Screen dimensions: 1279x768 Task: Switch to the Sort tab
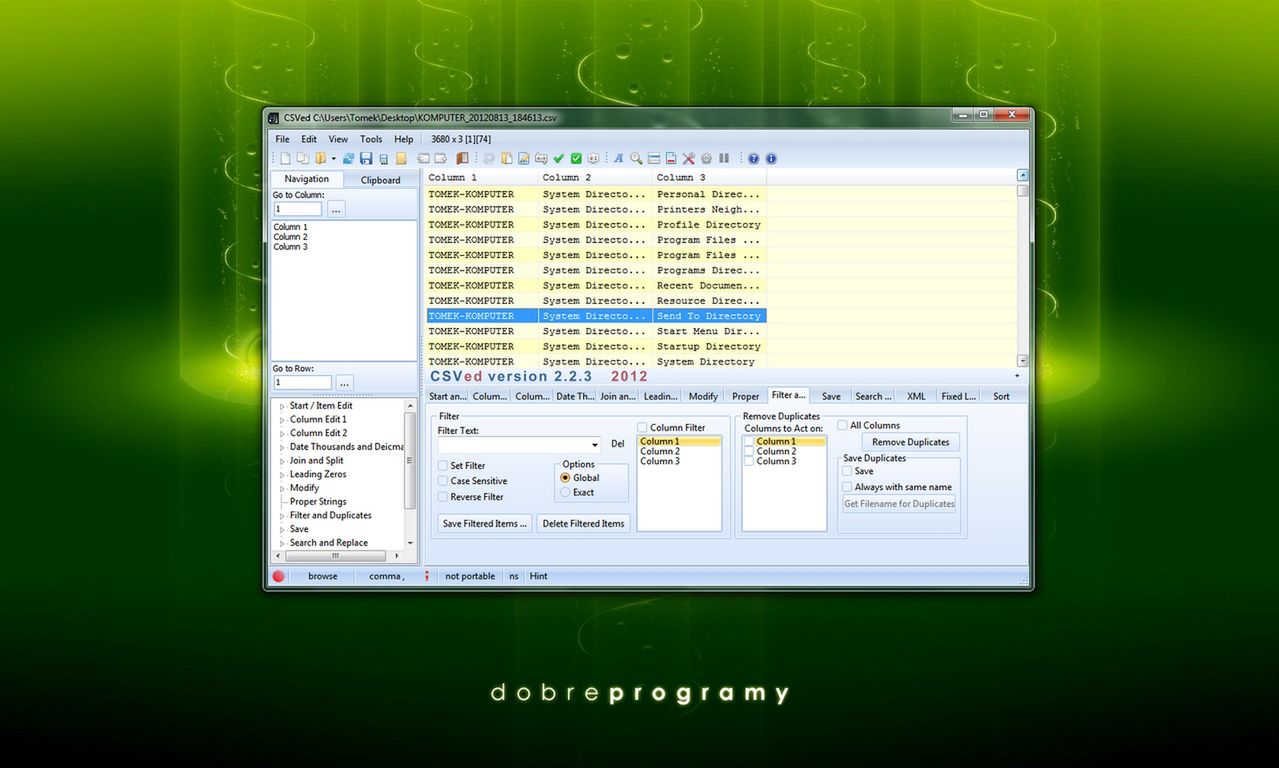tap(1001, 397)
